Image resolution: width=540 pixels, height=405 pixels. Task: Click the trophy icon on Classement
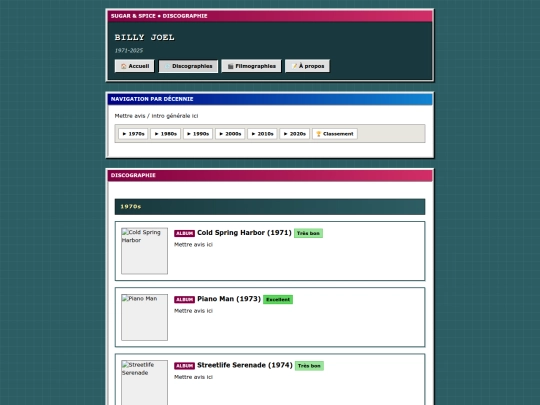319,134
